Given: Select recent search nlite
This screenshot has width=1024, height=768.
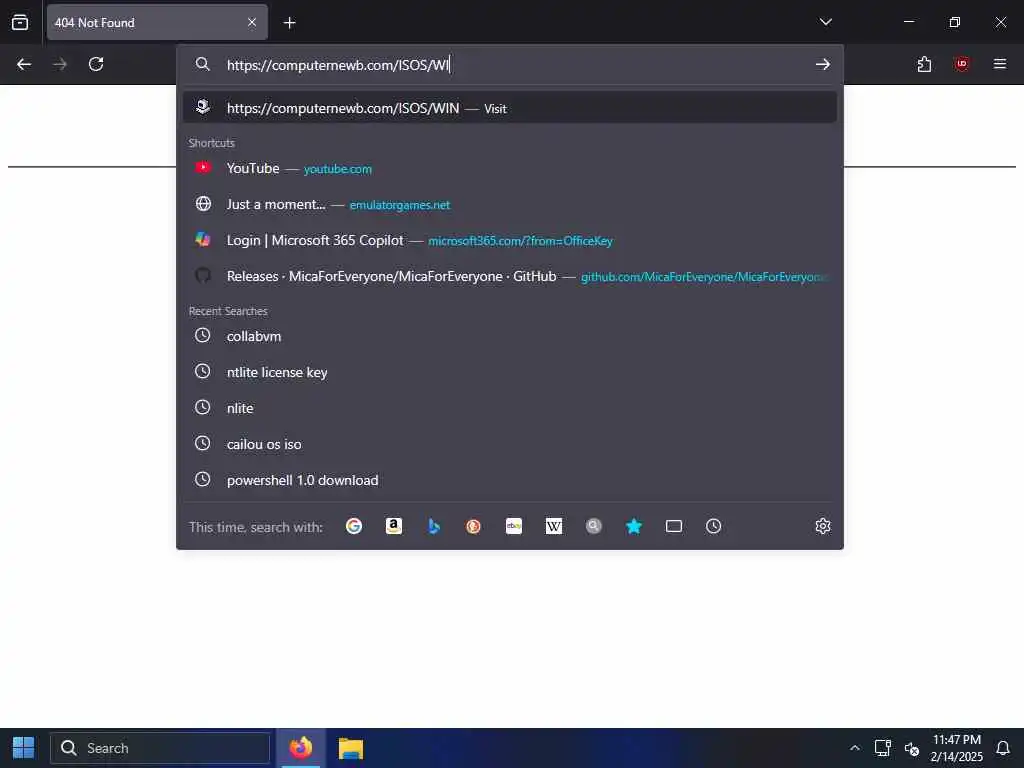Looking at the screenshot, I should pos(509,408).
